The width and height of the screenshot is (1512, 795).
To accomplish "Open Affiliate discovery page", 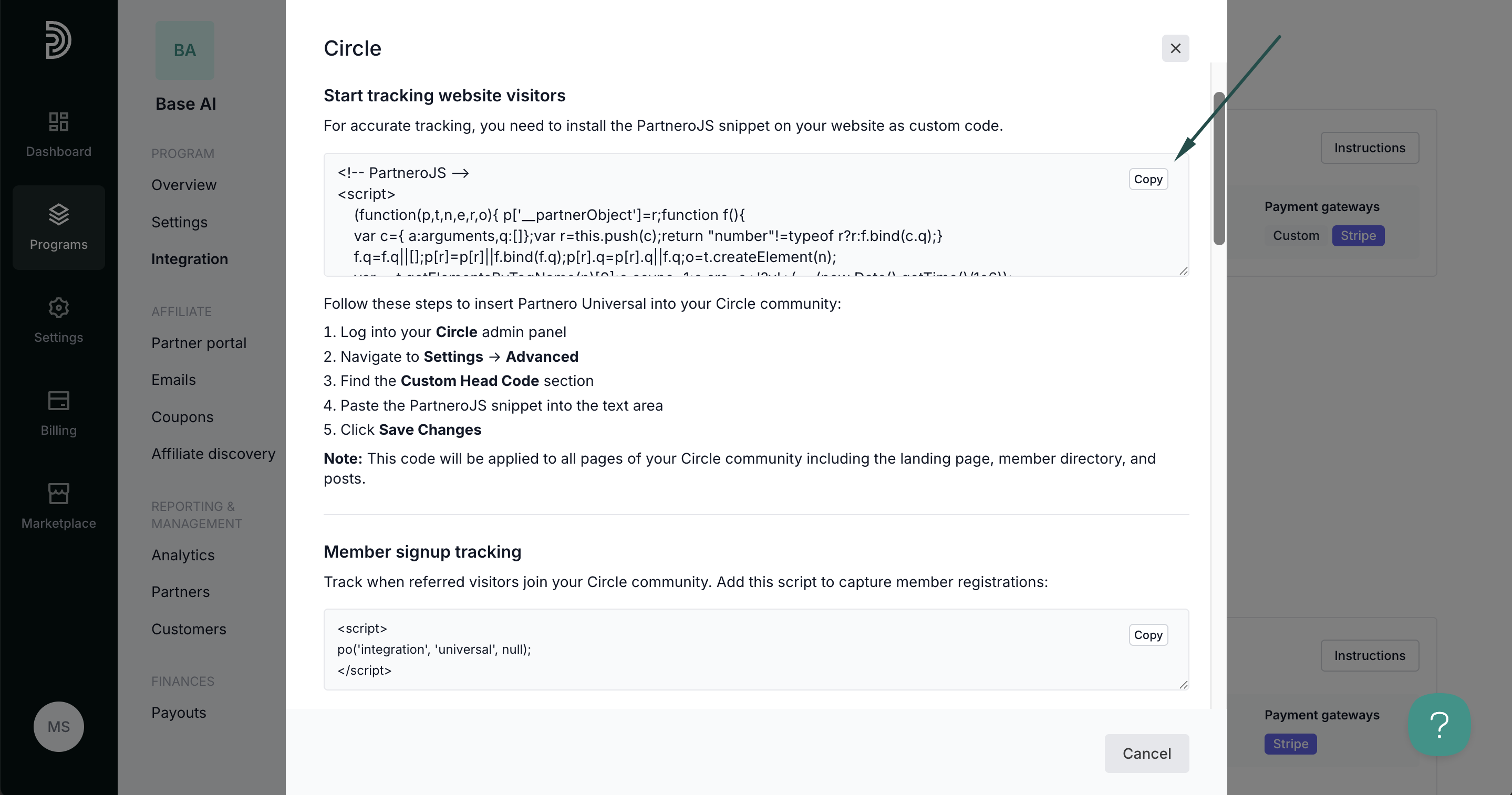I will (x=214, y=454).
